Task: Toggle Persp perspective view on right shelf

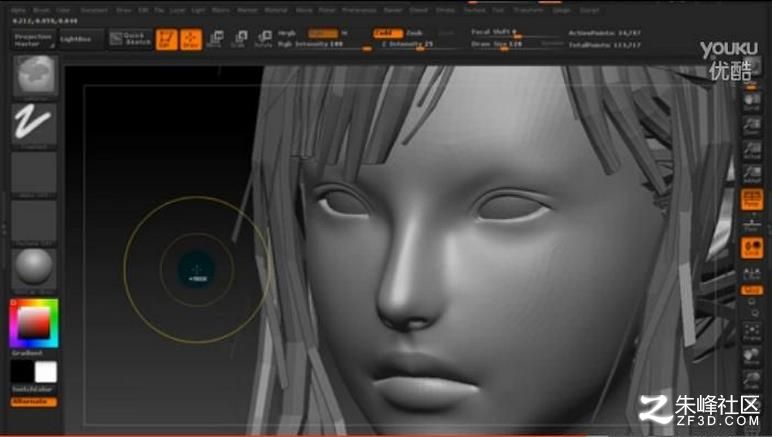Action: coord(751,198)
